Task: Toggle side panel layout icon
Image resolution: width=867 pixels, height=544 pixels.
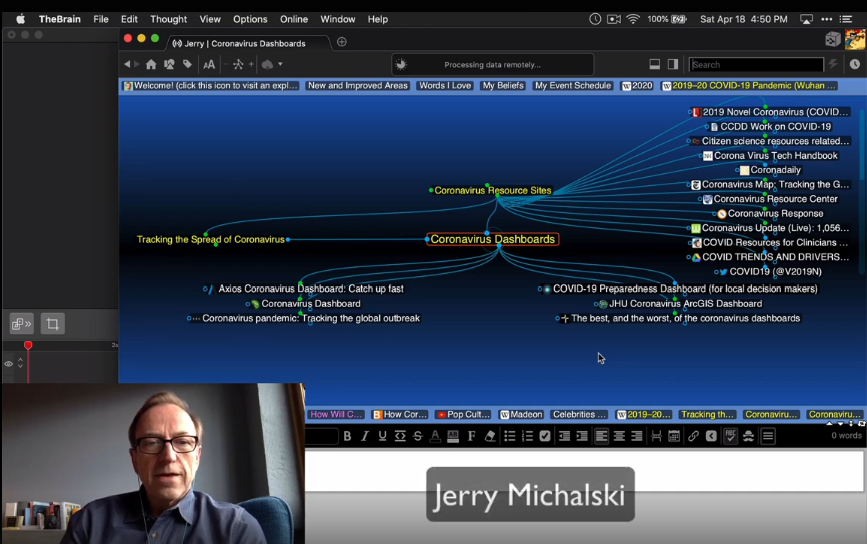Action: (x=673, y=64)
